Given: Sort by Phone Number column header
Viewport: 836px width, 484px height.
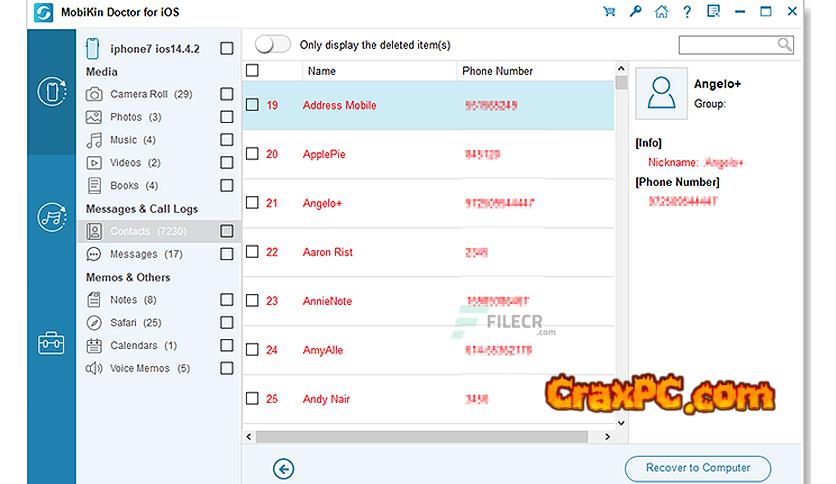Looking at the screenshot, I should point(497,71).
